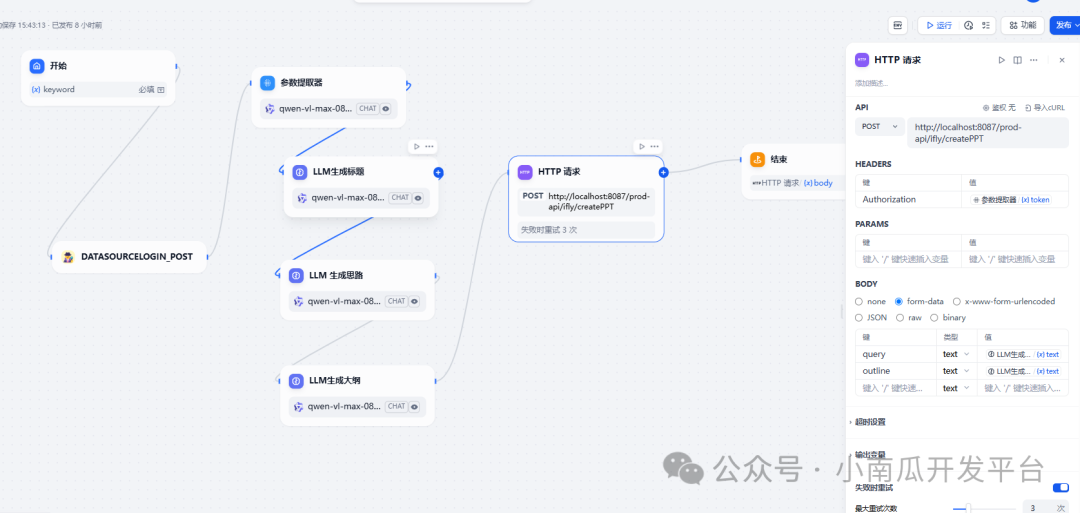Click 导入 cURL import link
This screenshot has width=1080, height=513.
[x=1046, y=107]
